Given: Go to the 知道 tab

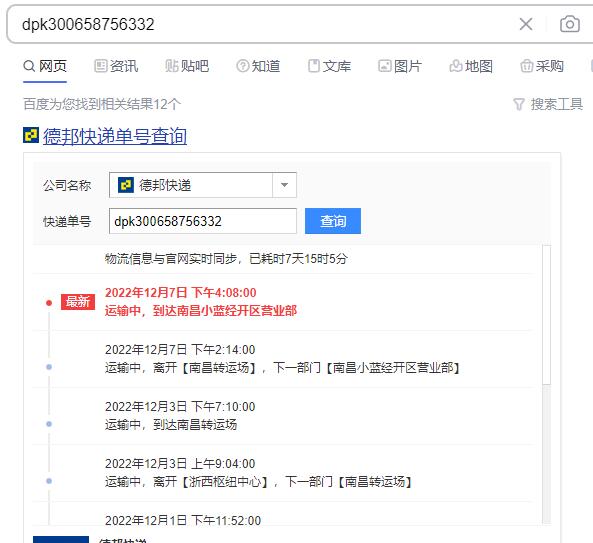Looking at the screenshot, I should (258, 66).
